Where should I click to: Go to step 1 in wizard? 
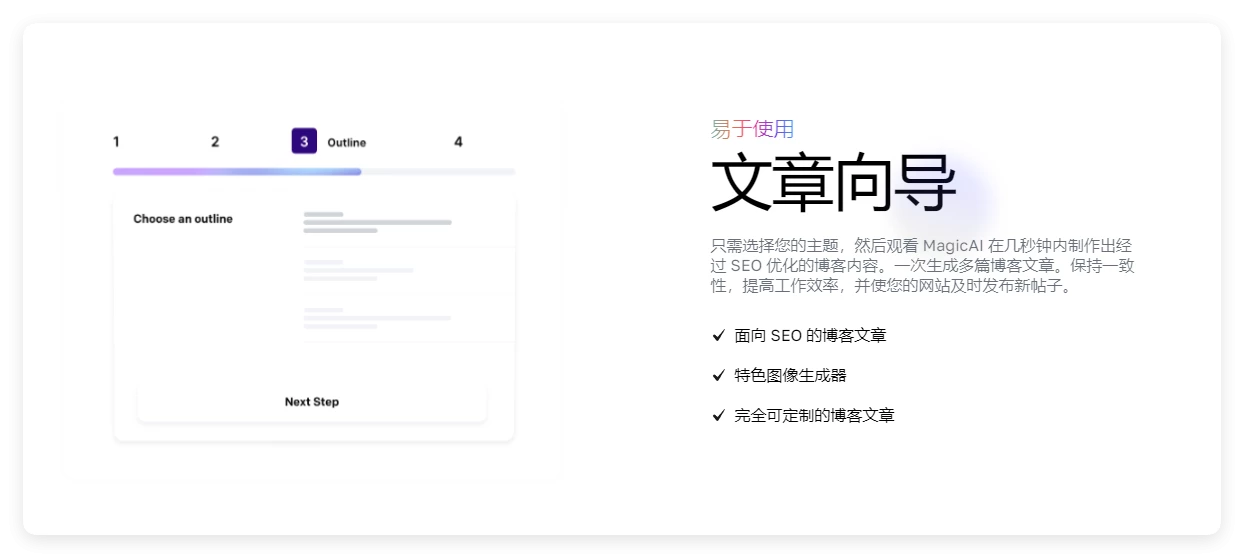point(116,142)
